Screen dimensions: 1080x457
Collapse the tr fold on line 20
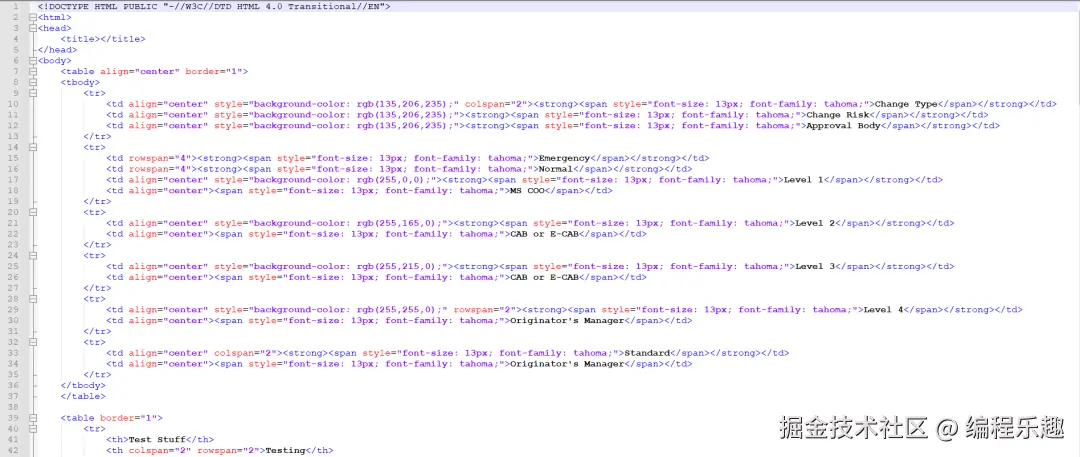[32, 212]
